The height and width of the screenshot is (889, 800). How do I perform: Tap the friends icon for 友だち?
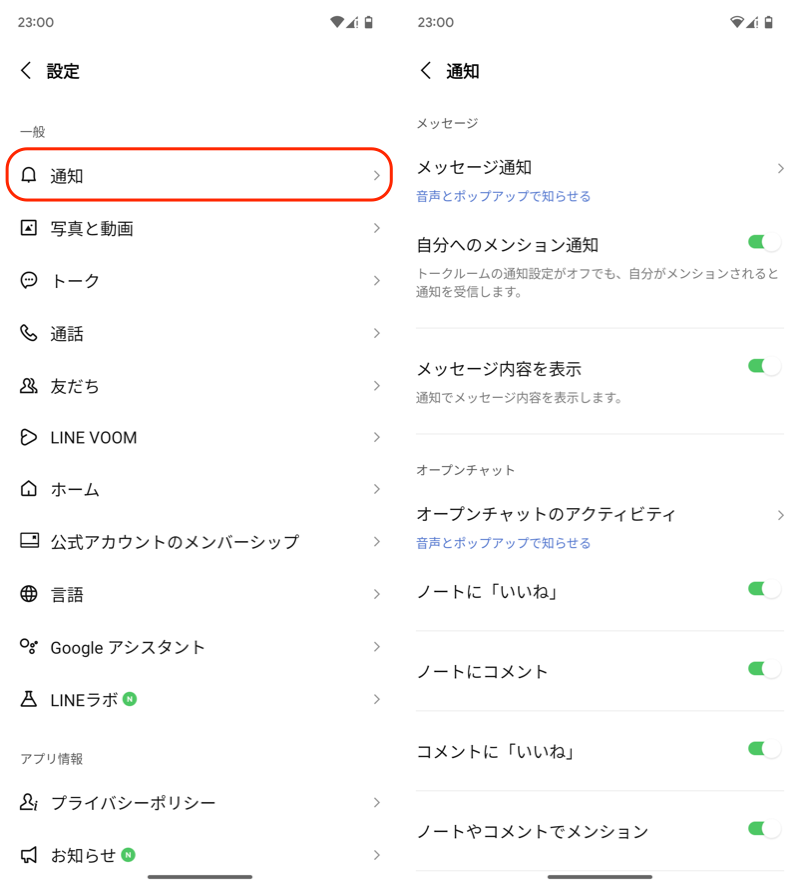[29, 386]
